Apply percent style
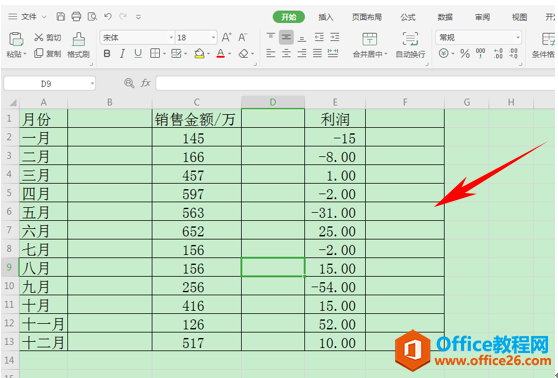558x378 pixels. point(465,54)
